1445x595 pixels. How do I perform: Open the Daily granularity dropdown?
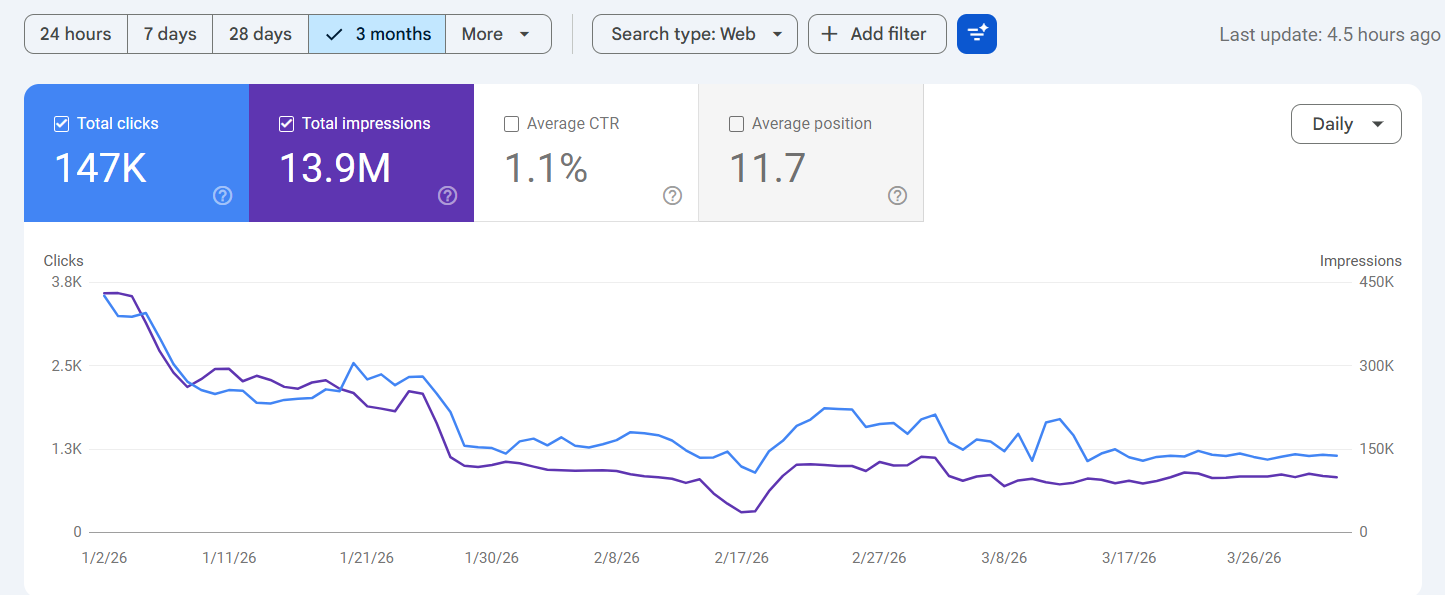[x=1346, y=123]
